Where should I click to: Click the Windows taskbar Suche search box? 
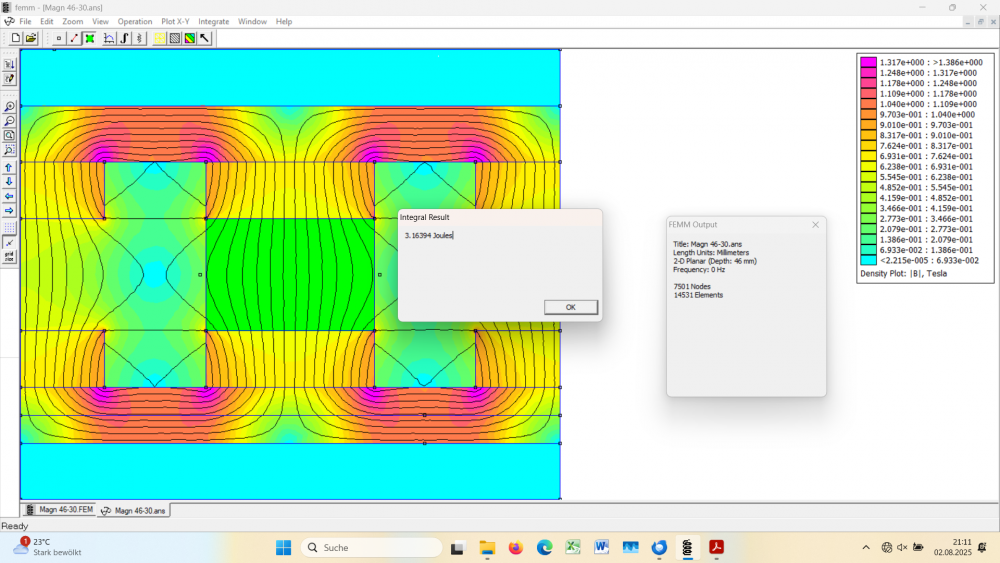[371, 548]
